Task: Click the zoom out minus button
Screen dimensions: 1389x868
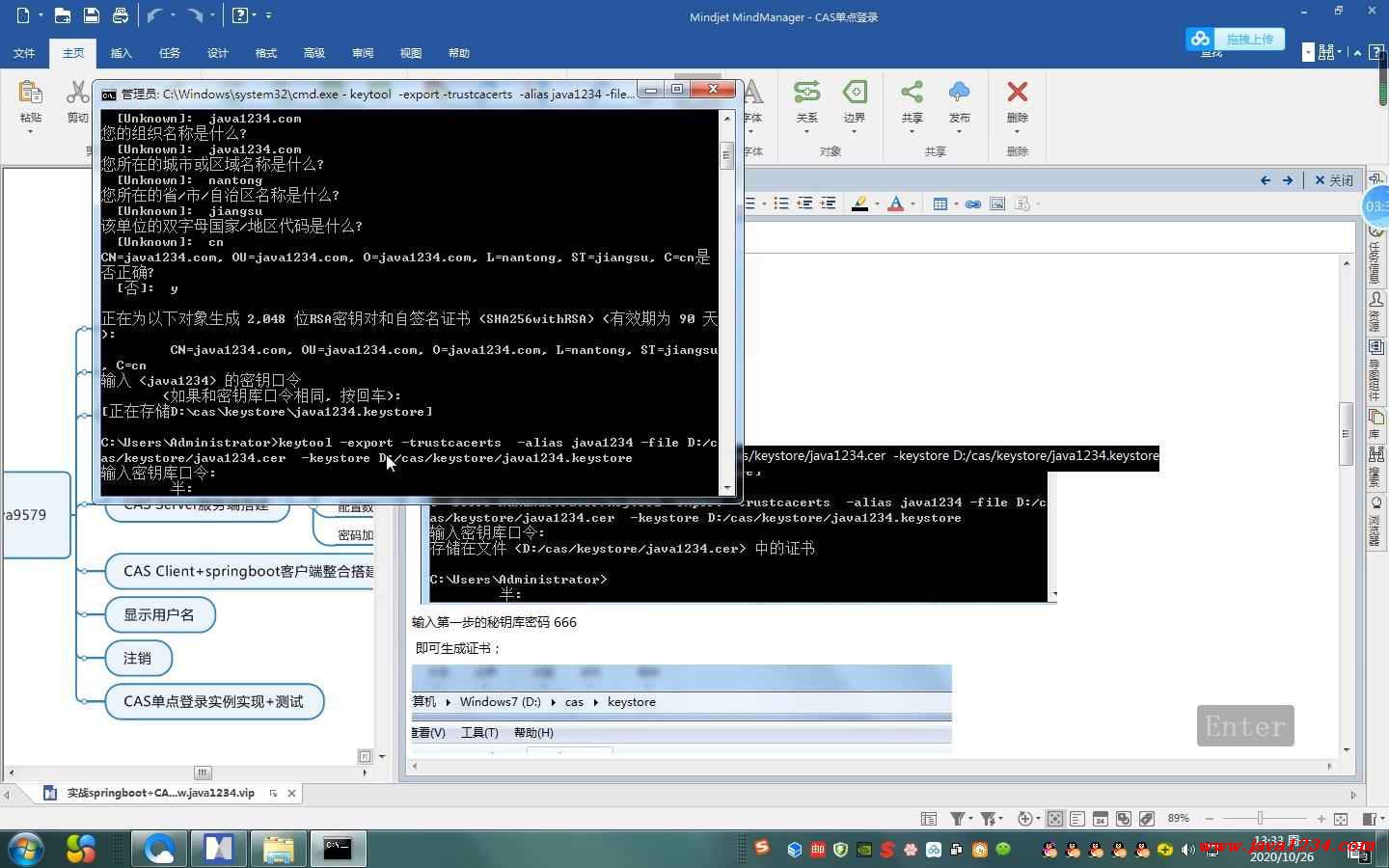Action: 1210,819
